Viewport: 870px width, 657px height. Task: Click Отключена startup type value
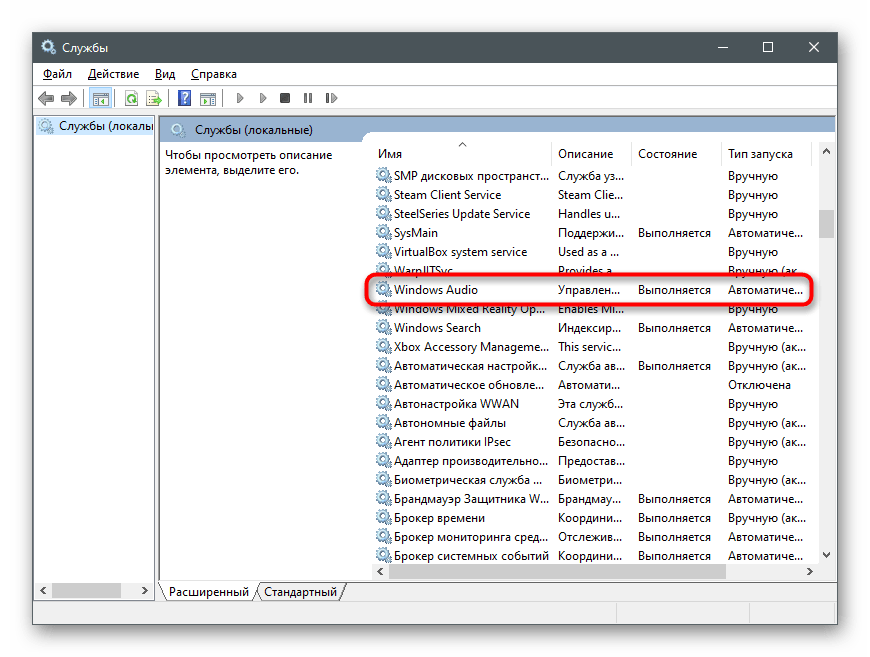759,385
